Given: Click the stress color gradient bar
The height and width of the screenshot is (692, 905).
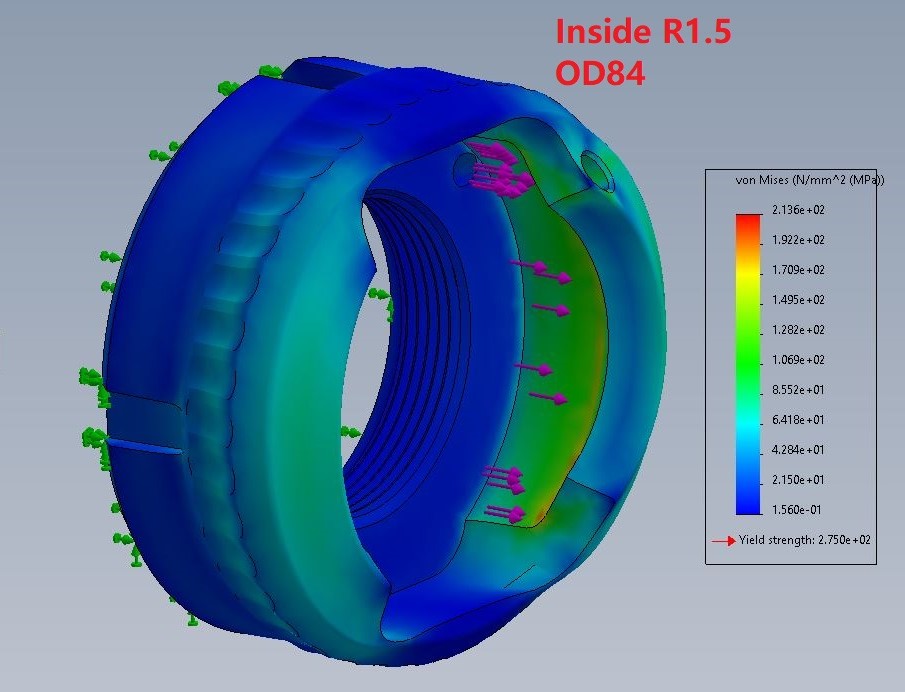Looking at the screenshot, I should pyautogui.click(x=748, y=364).
